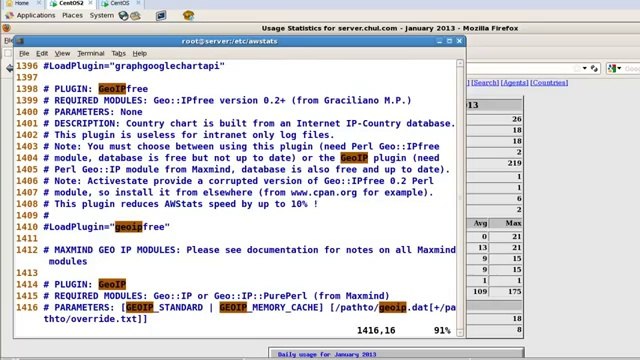640x360 pixels.
Task: Close the CentOS2 tab
Action: pyautogui.click(x=91, y=3)
